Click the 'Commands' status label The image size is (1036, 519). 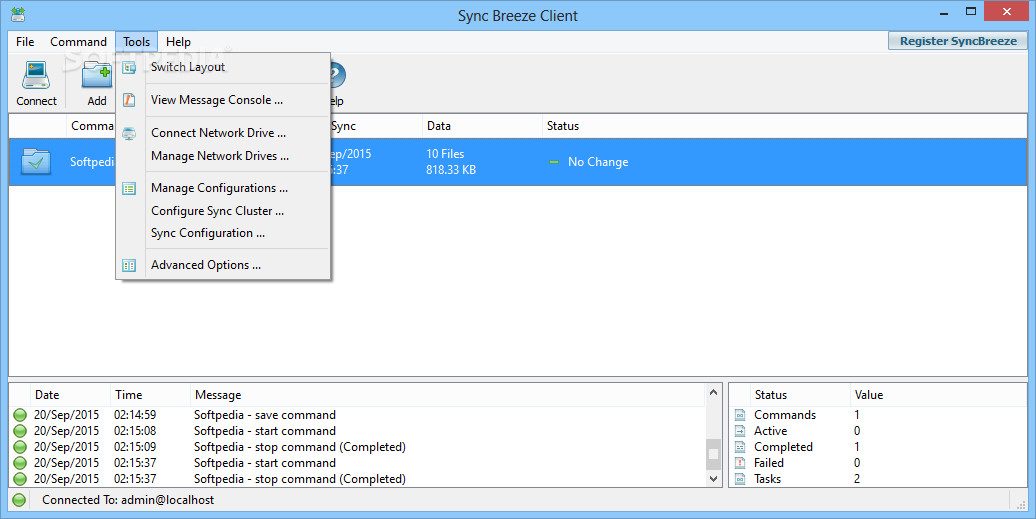pos(785,415)
